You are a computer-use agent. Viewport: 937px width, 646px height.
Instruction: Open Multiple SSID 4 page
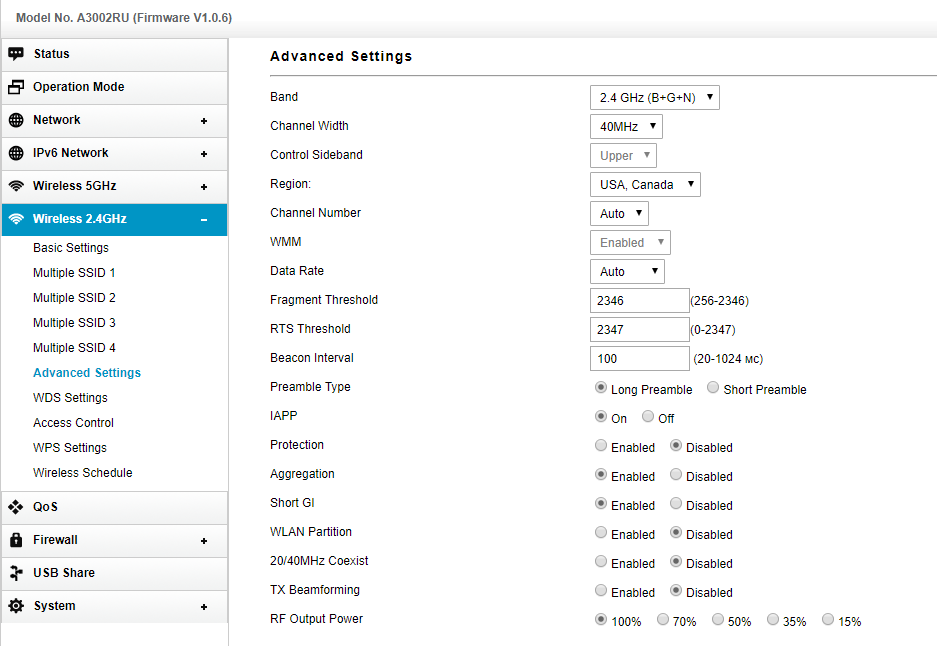[74, 348]
